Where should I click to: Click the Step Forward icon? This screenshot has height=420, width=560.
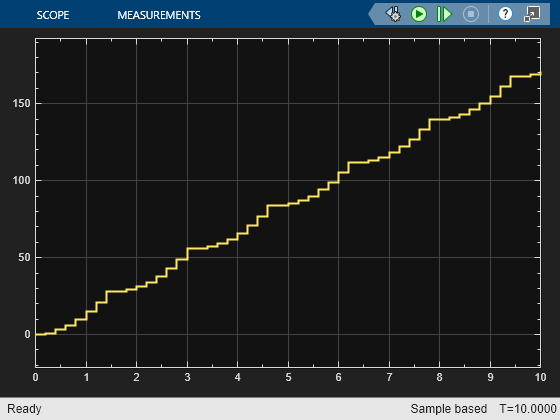point(444,14)
